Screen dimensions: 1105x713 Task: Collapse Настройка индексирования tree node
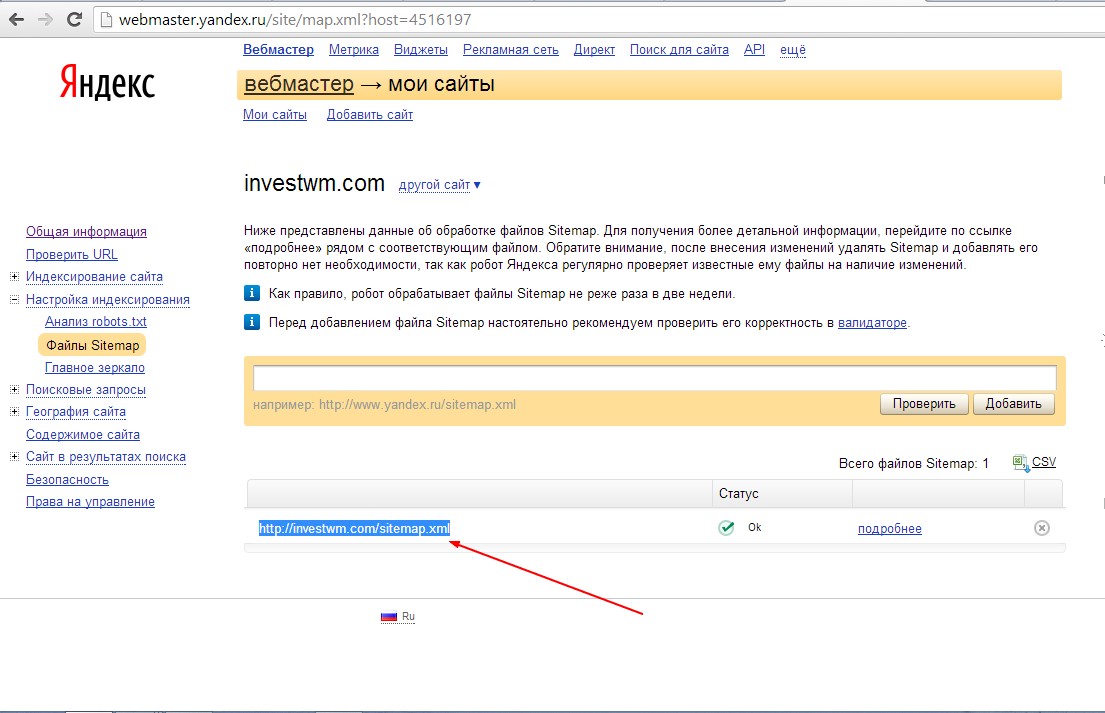click(14, 299)
